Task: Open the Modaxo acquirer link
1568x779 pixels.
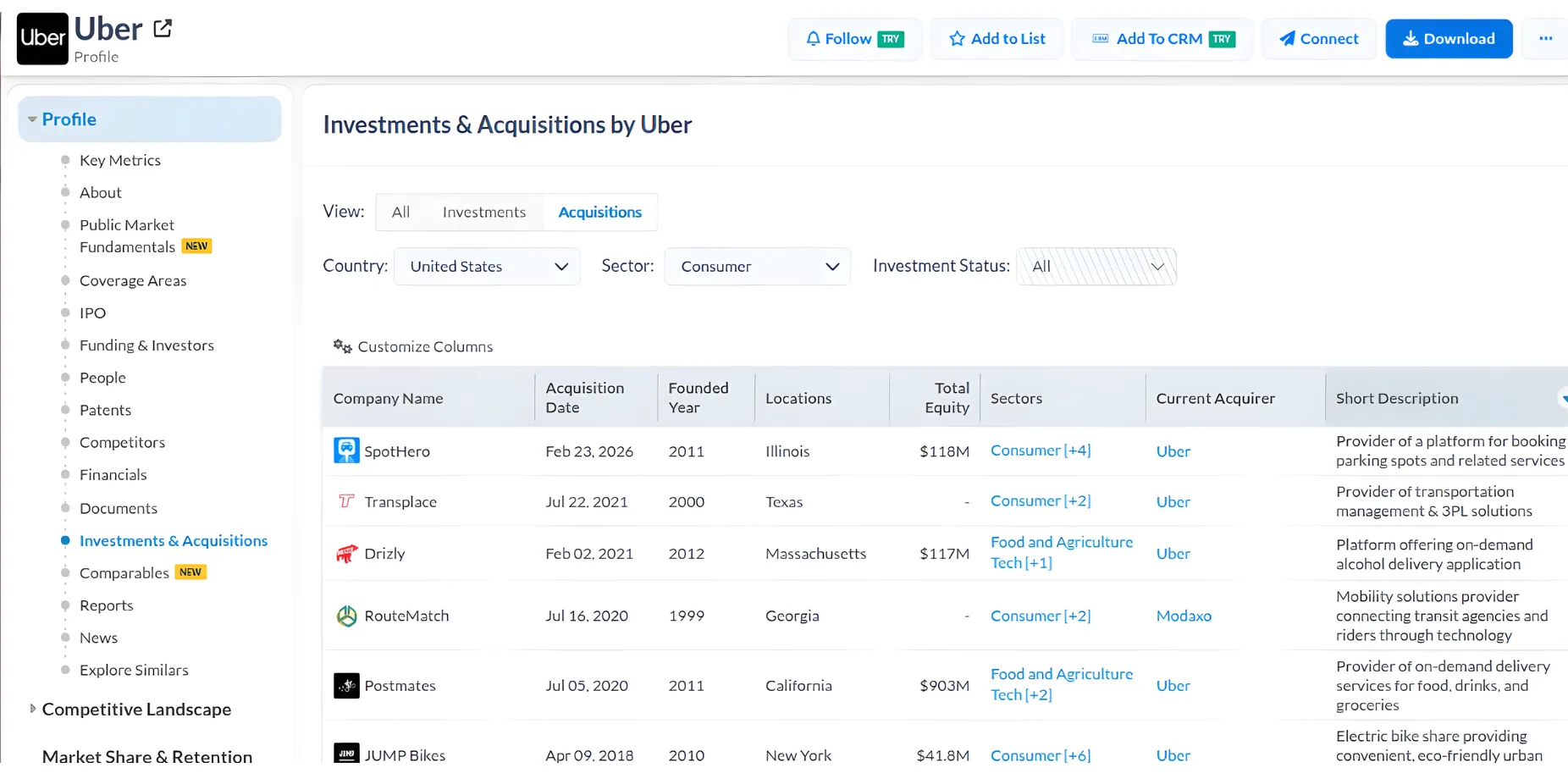Action: click(x=1184, y=616)
